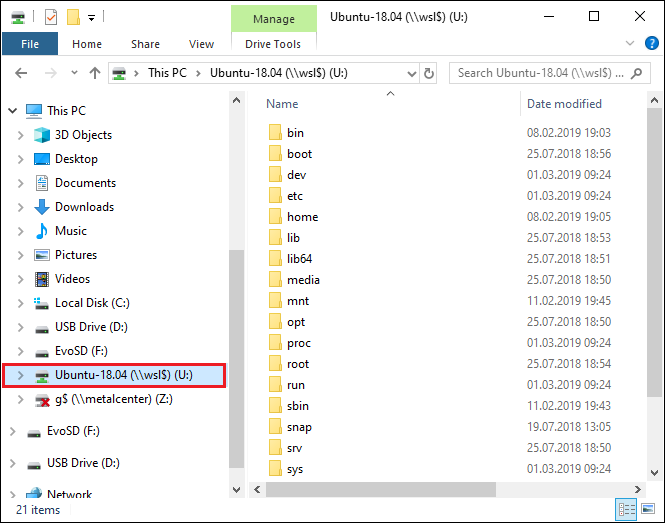Select the media folder icon

click(275, 280)
